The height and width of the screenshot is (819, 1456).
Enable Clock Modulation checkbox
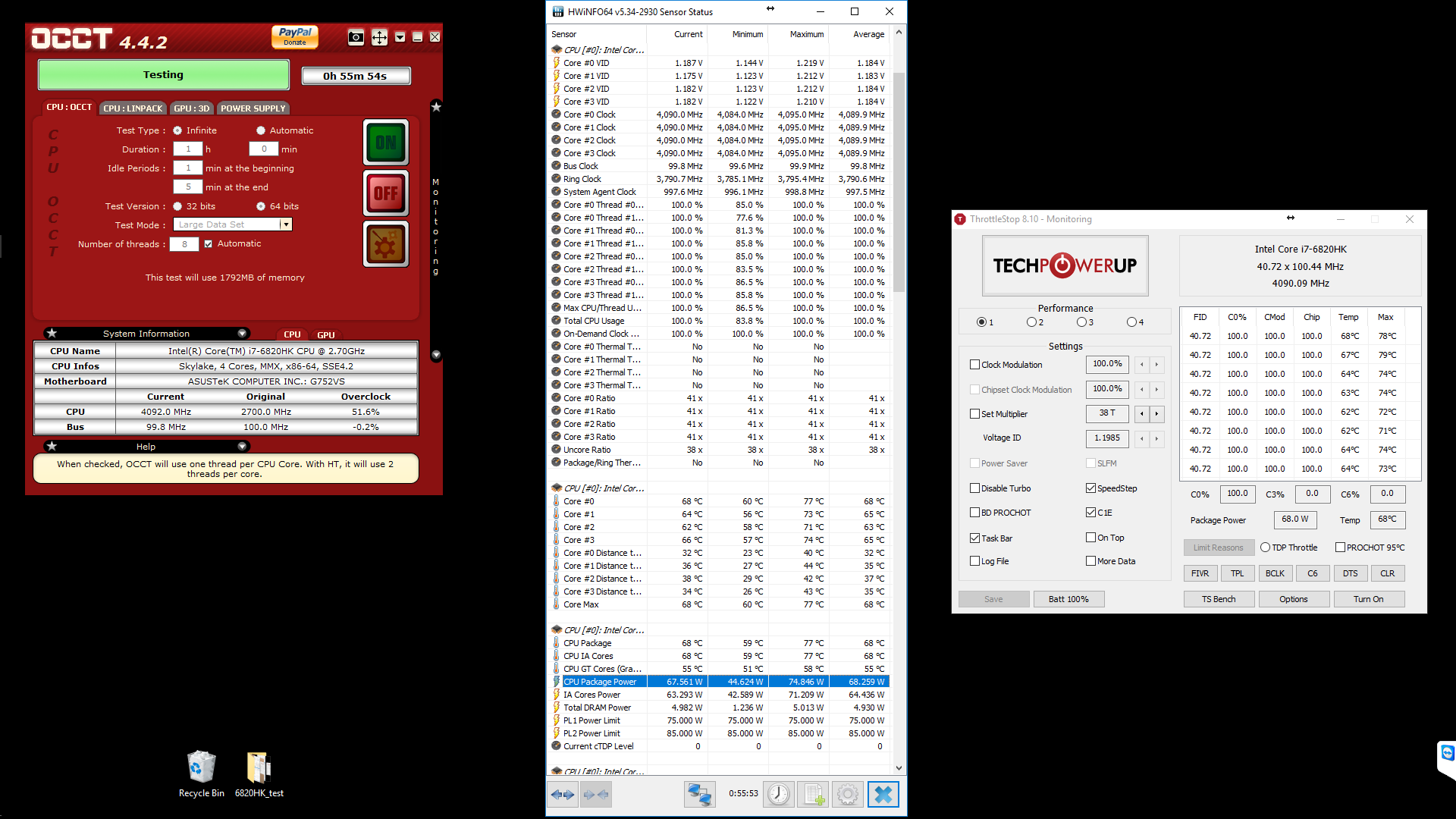point(975,365)
